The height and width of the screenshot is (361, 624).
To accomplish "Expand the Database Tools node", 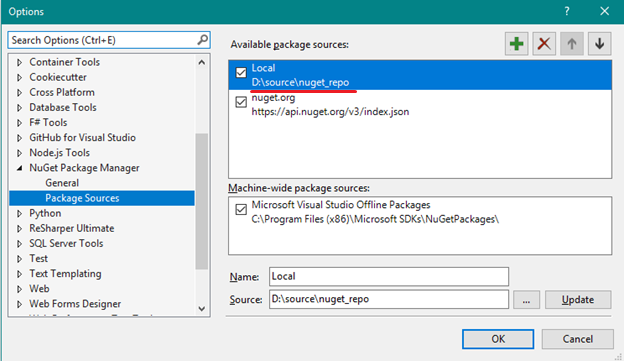I will 19,108.
